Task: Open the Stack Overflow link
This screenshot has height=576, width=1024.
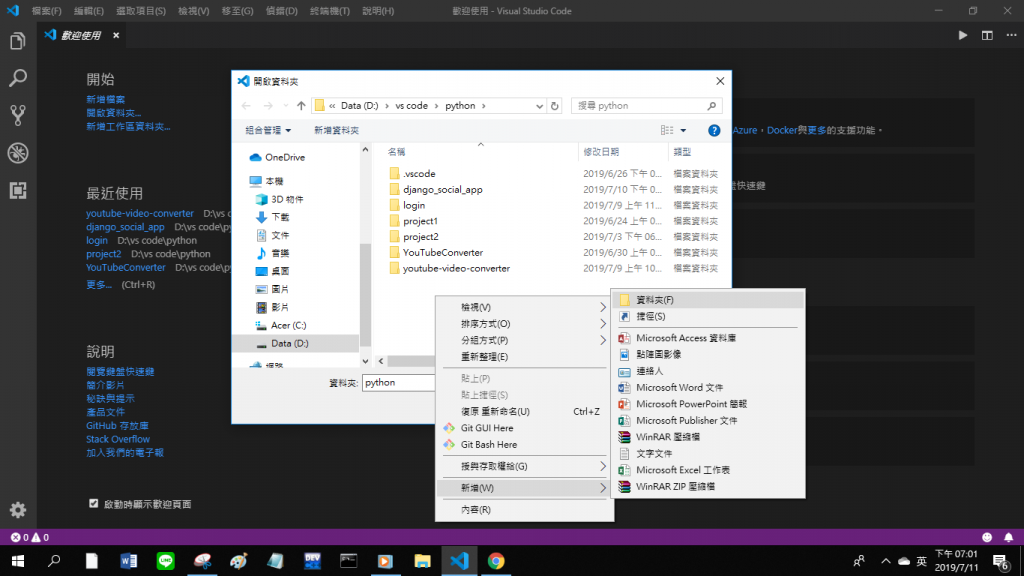Action: point(118,440)
